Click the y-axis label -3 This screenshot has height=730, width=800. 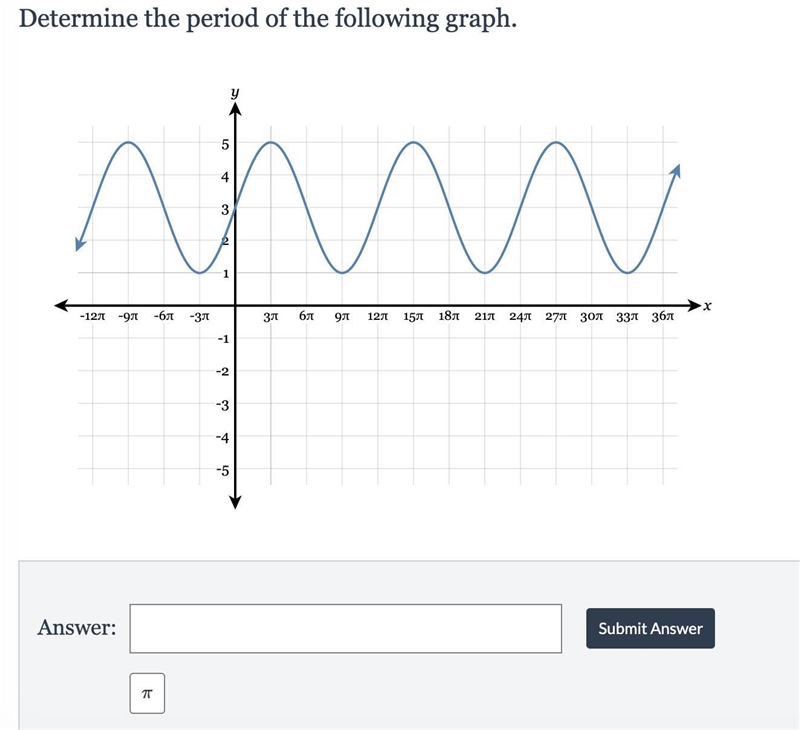pyautogui.click(x=222, y=406)
